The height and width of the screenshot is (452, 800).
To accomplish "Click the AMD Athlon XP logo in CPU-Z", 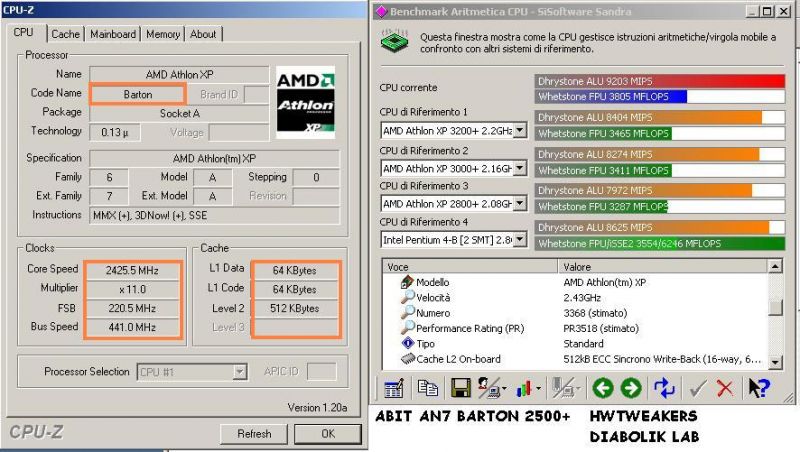I will pyautogui.click(x=306, y=103).
